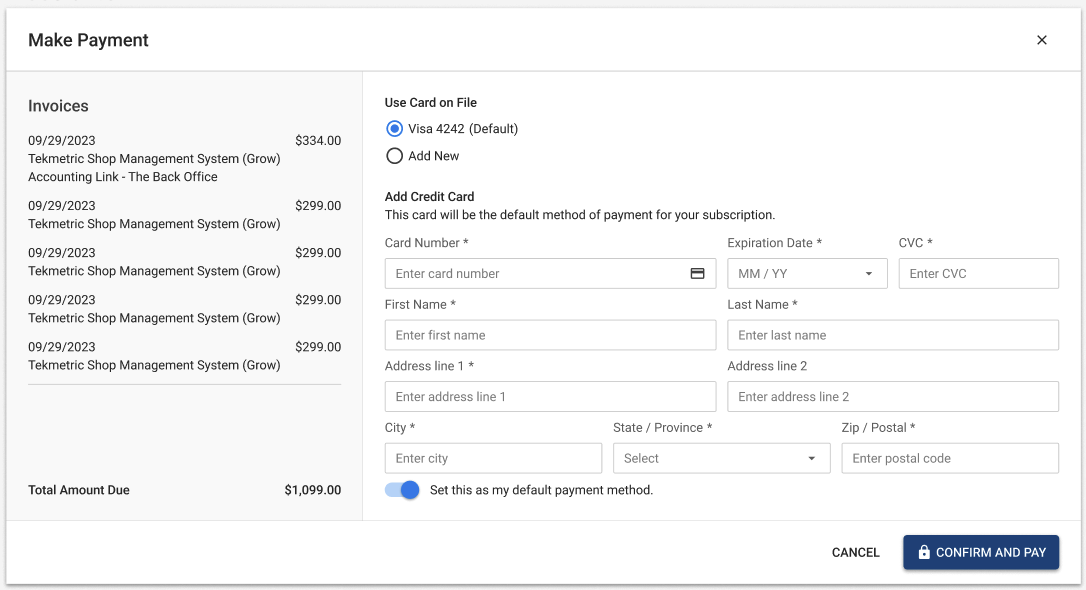Focus the Enter last name field
Viewport: 1086px width, 590px height.
[x=892, y=335]
